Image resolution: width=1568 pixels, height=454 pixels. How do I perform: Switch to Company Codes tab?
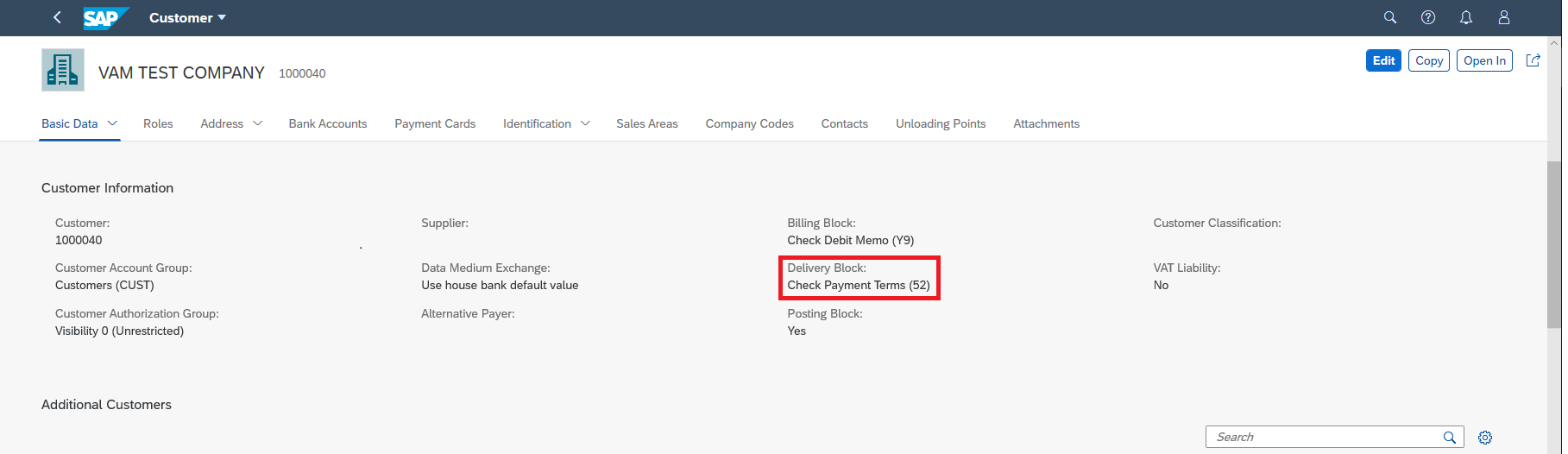pyautogui.click(x=749, y=123)
